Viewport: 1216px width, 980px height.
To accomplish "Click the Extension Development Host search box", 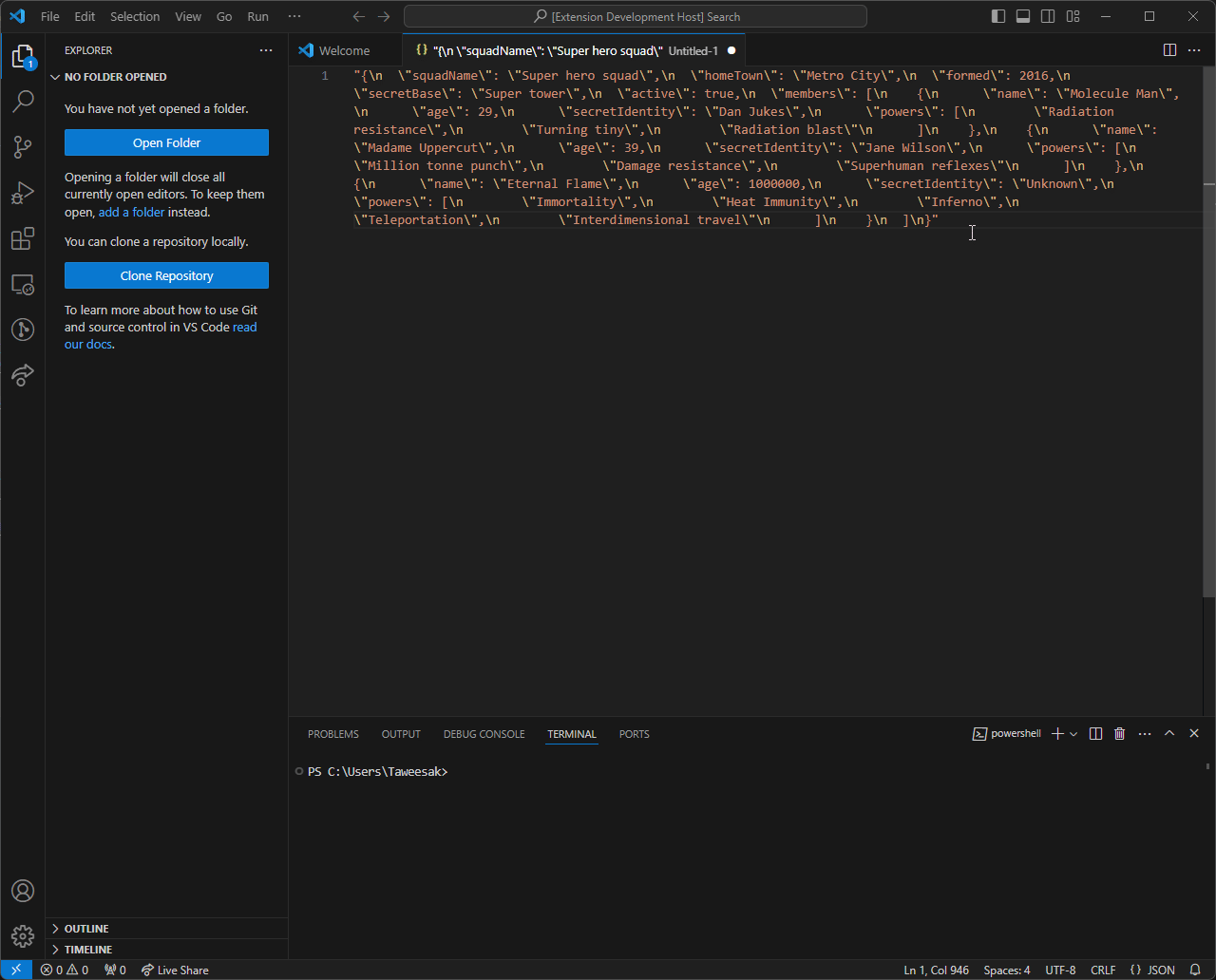I will click(638, 16).
